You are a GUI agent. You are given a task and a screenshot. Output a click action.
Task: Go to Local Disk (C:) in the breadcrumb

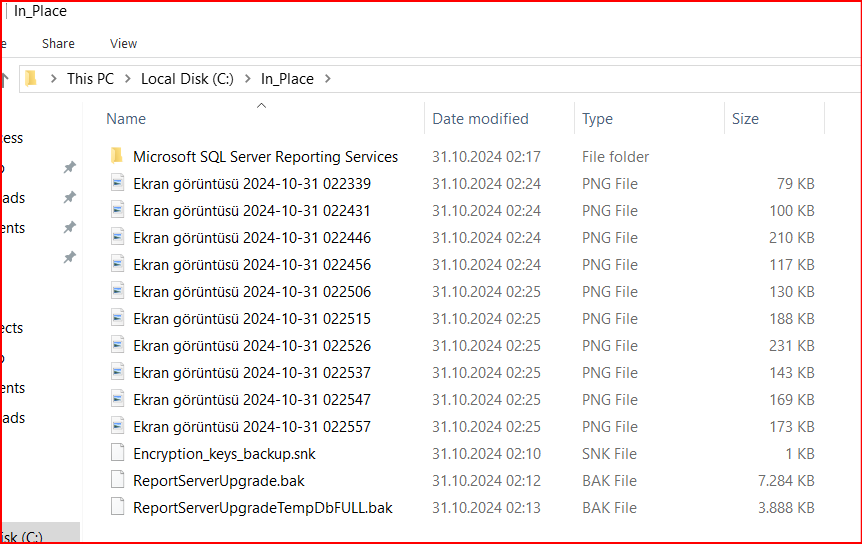click(x=187, y=78)
